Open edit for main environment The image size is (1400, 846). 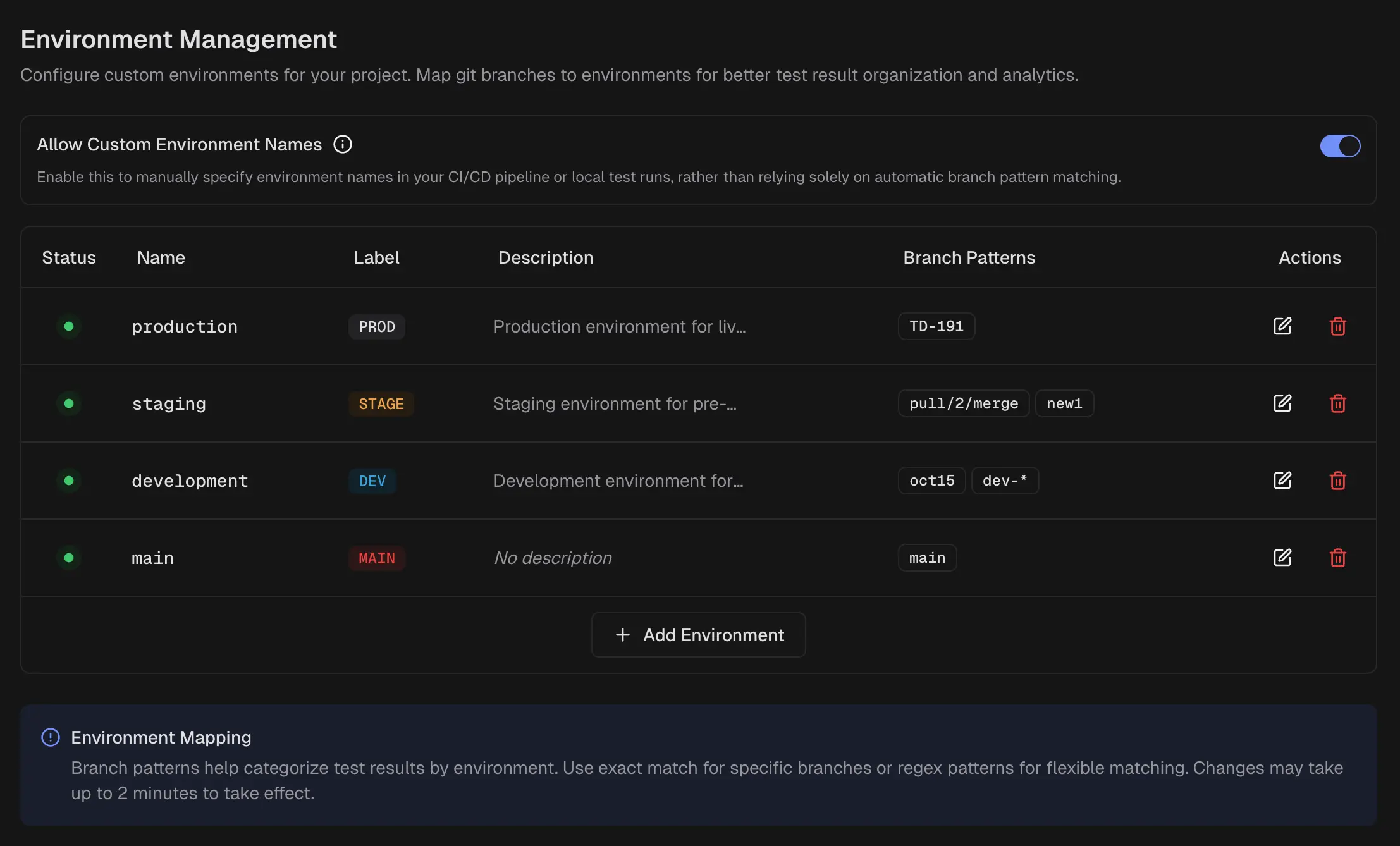point(1282,558)
